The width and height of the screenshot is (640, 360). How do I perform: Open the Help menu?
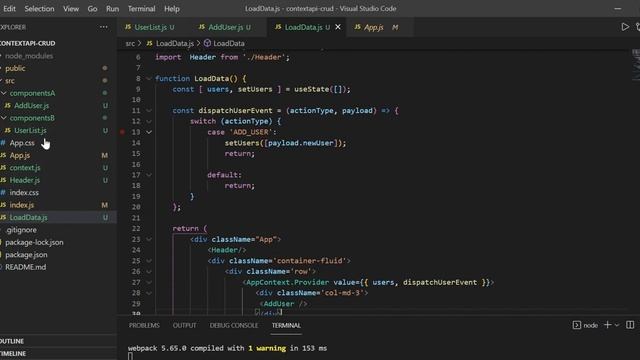tap(171, 9)
